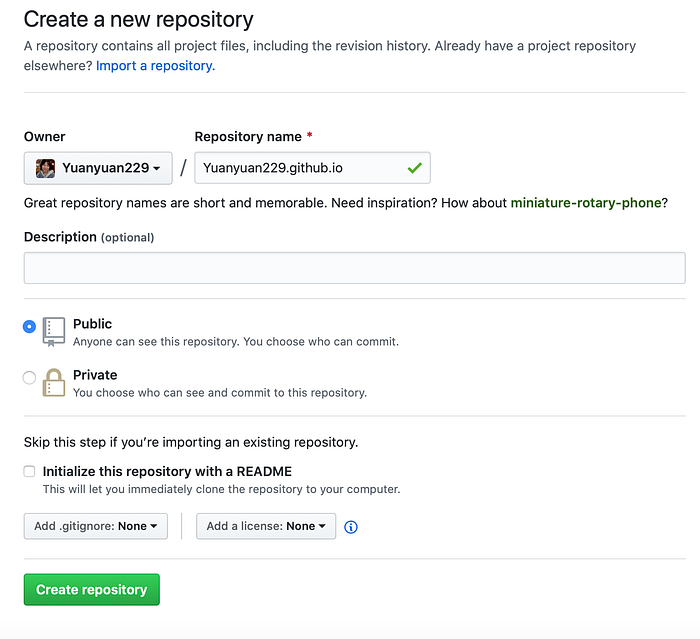
Task: Click the Public repository book icon
Action: [x=54, y=332]
